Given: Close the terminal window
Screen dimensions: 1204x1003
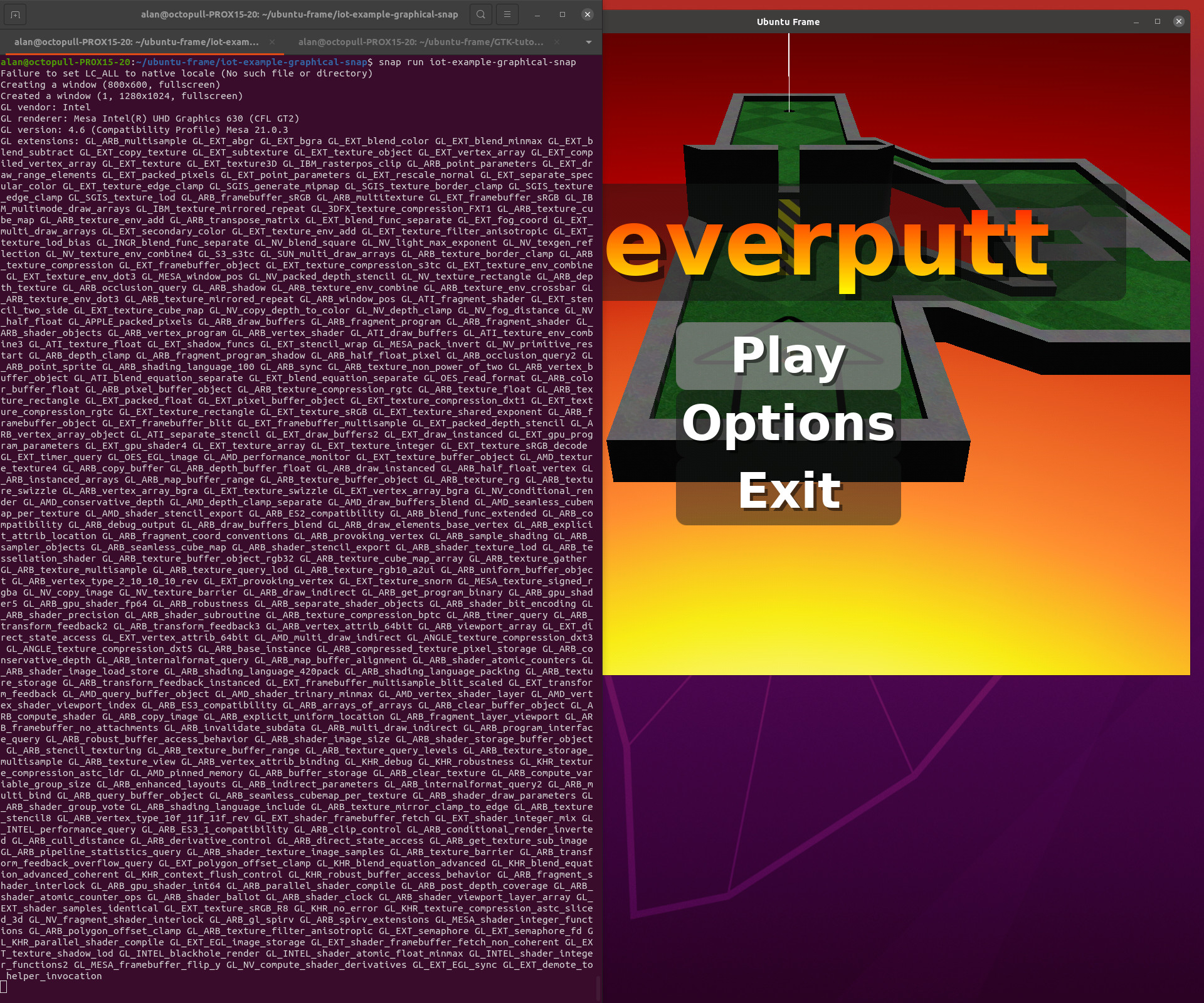Looking at the screenshot, I should pos(588,14).
